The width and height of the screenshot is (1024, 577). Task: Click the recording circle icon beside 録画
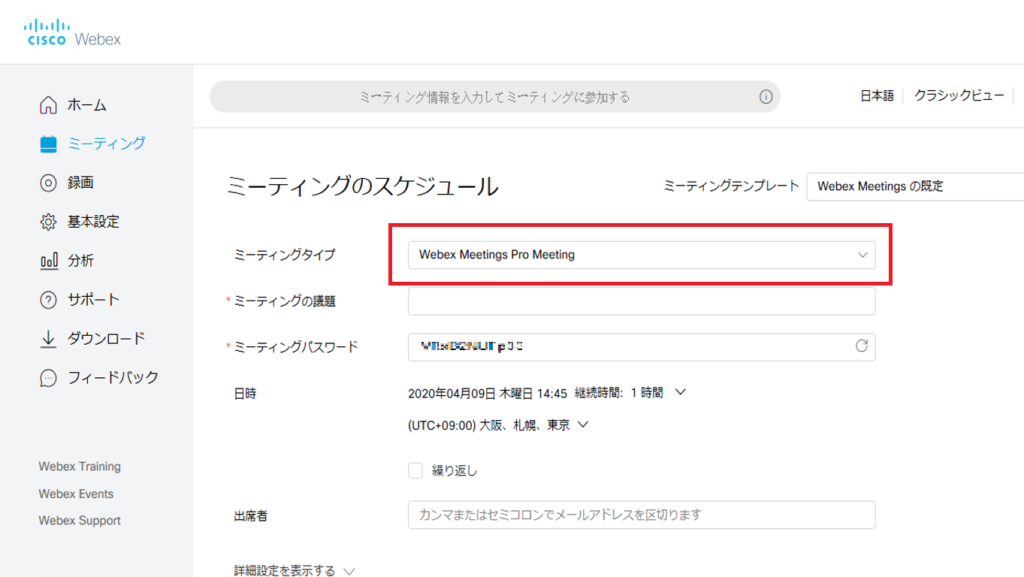(x=48, y=183)
